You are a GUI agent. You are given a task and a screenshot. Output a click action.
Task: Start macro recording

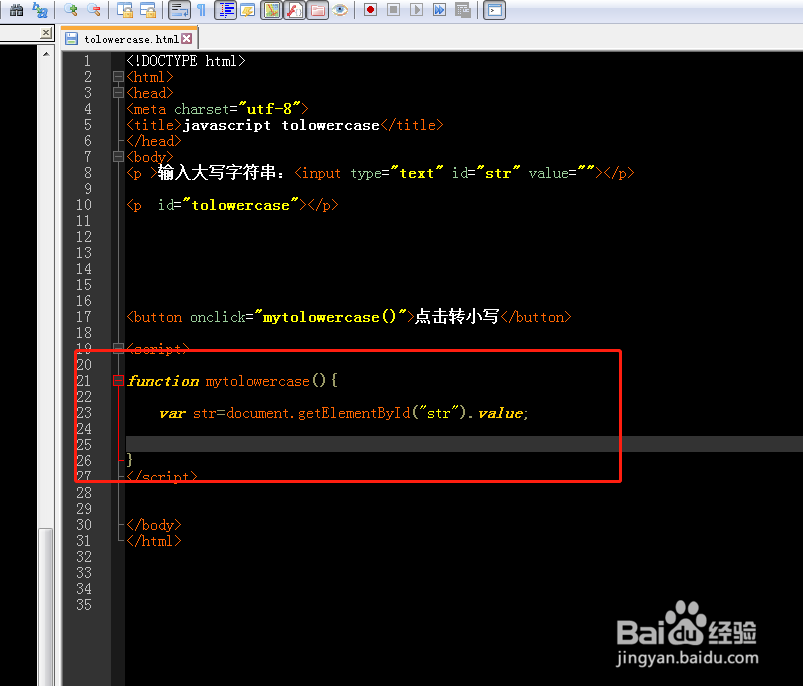pos(370,10)
